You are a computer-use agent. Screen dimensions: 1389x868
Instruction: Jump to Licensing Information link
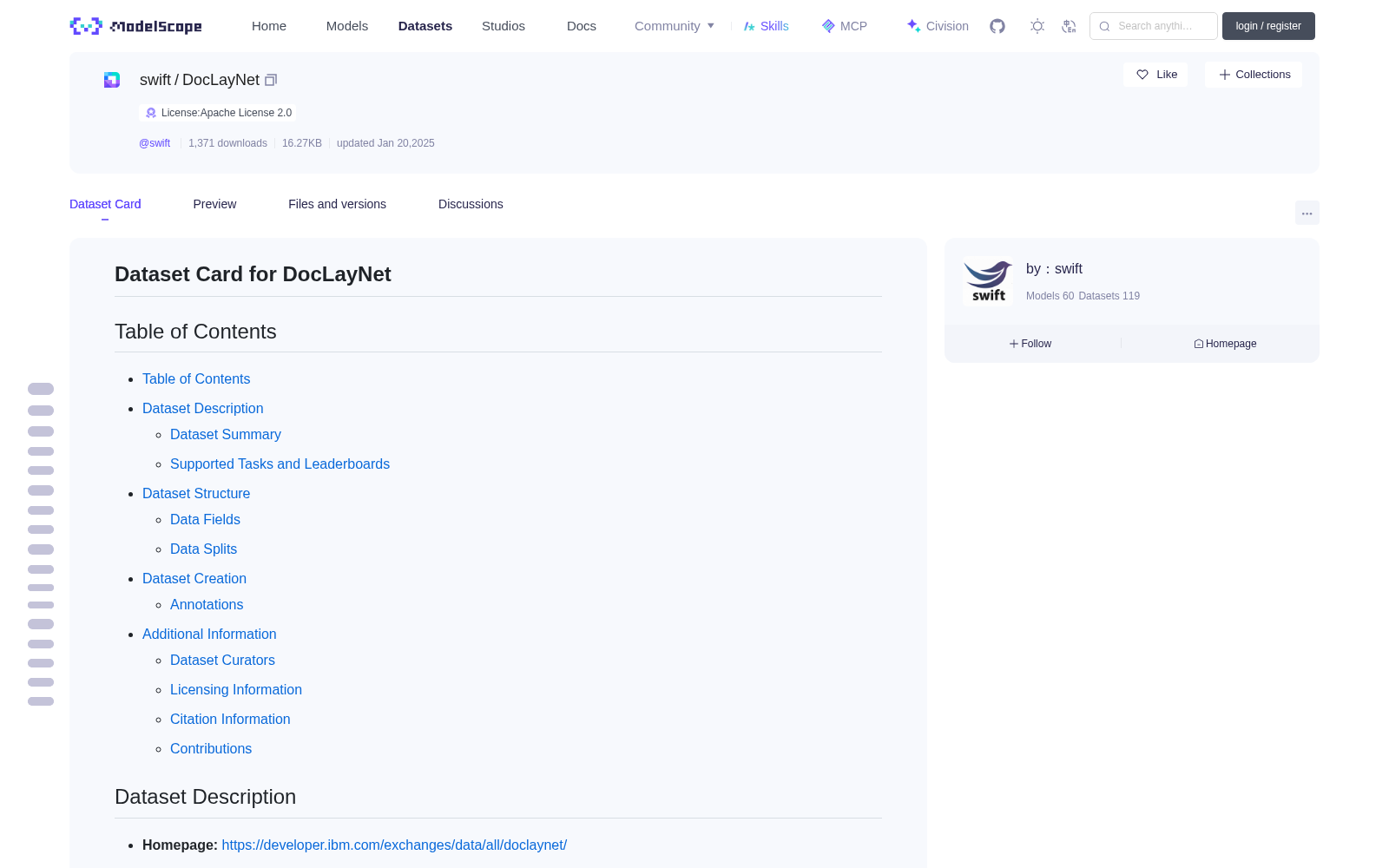click(236, 689)
